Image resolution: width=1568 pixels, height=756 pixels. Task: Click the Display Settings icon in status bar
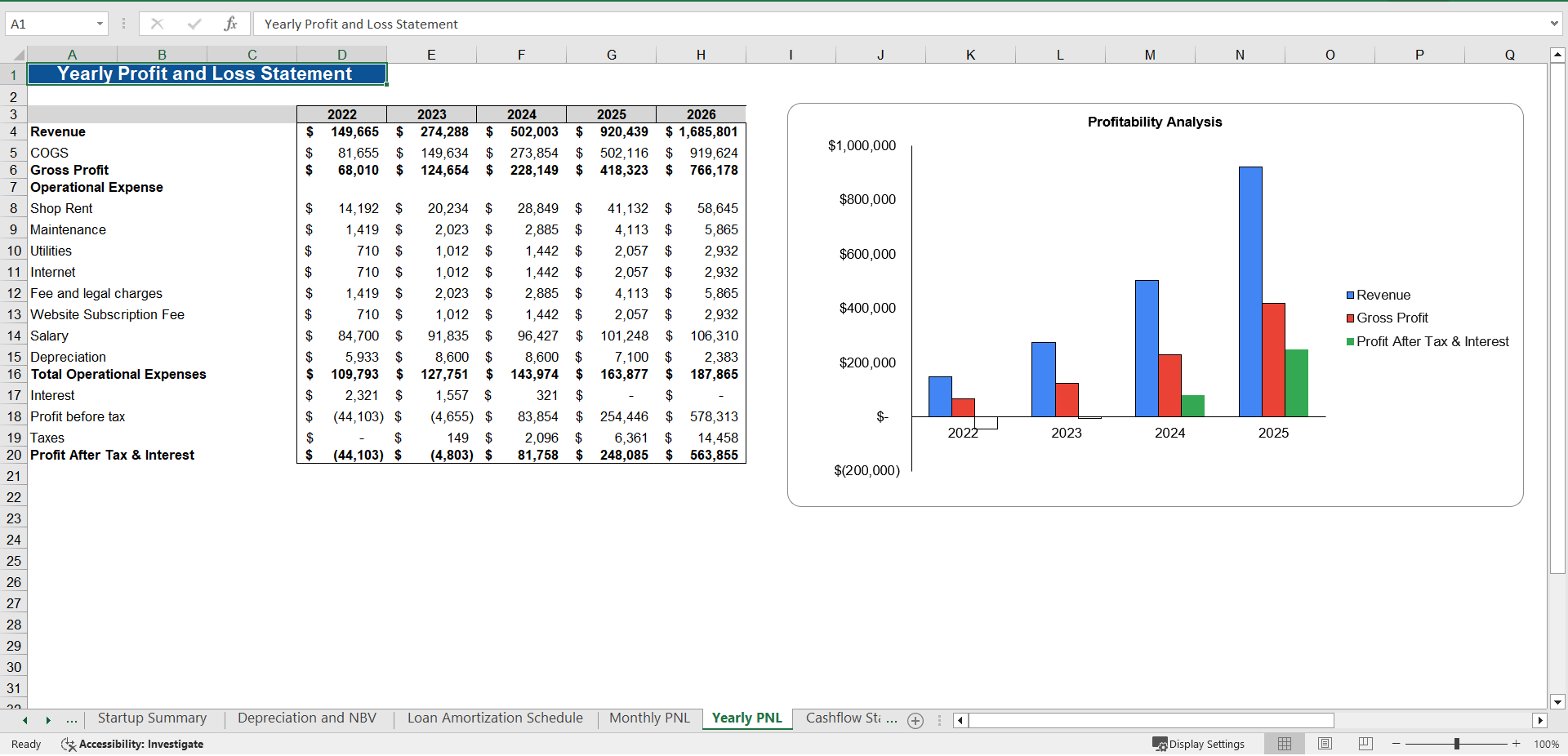click(x=1160, y=744)
